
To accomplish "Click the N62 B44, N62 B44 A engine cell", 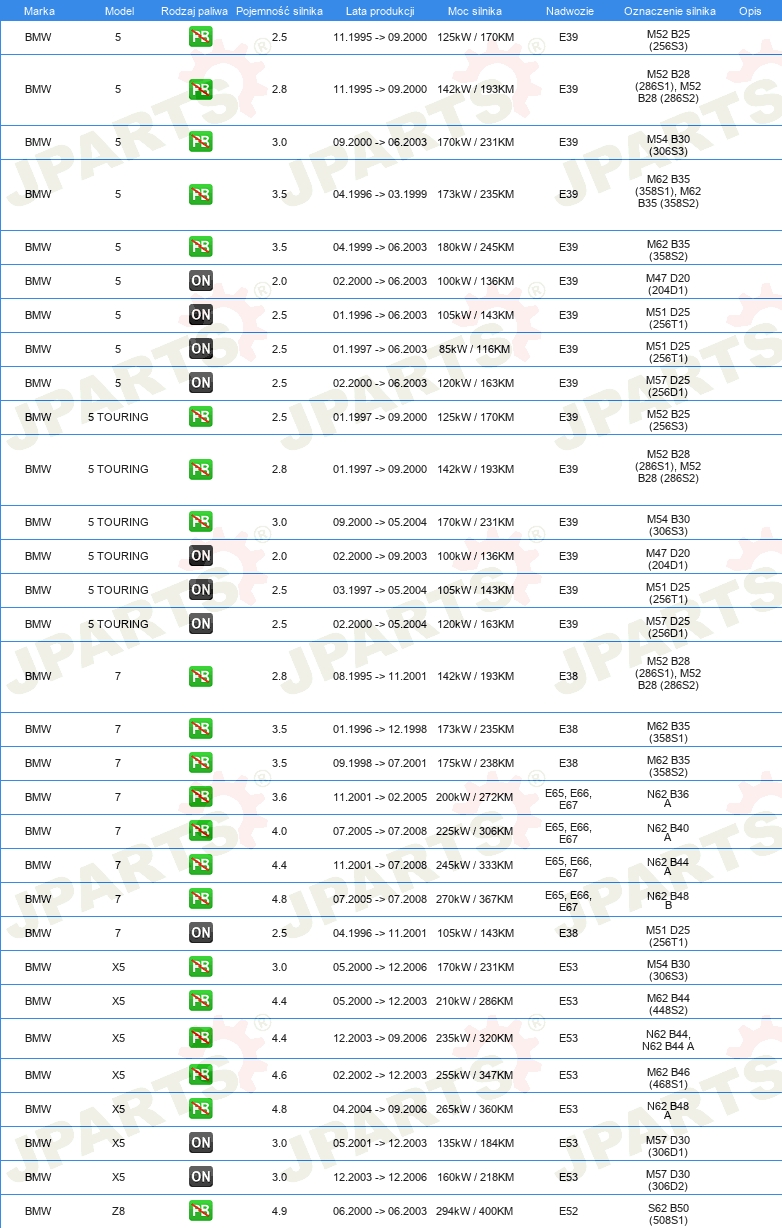I will point(668,1040).
